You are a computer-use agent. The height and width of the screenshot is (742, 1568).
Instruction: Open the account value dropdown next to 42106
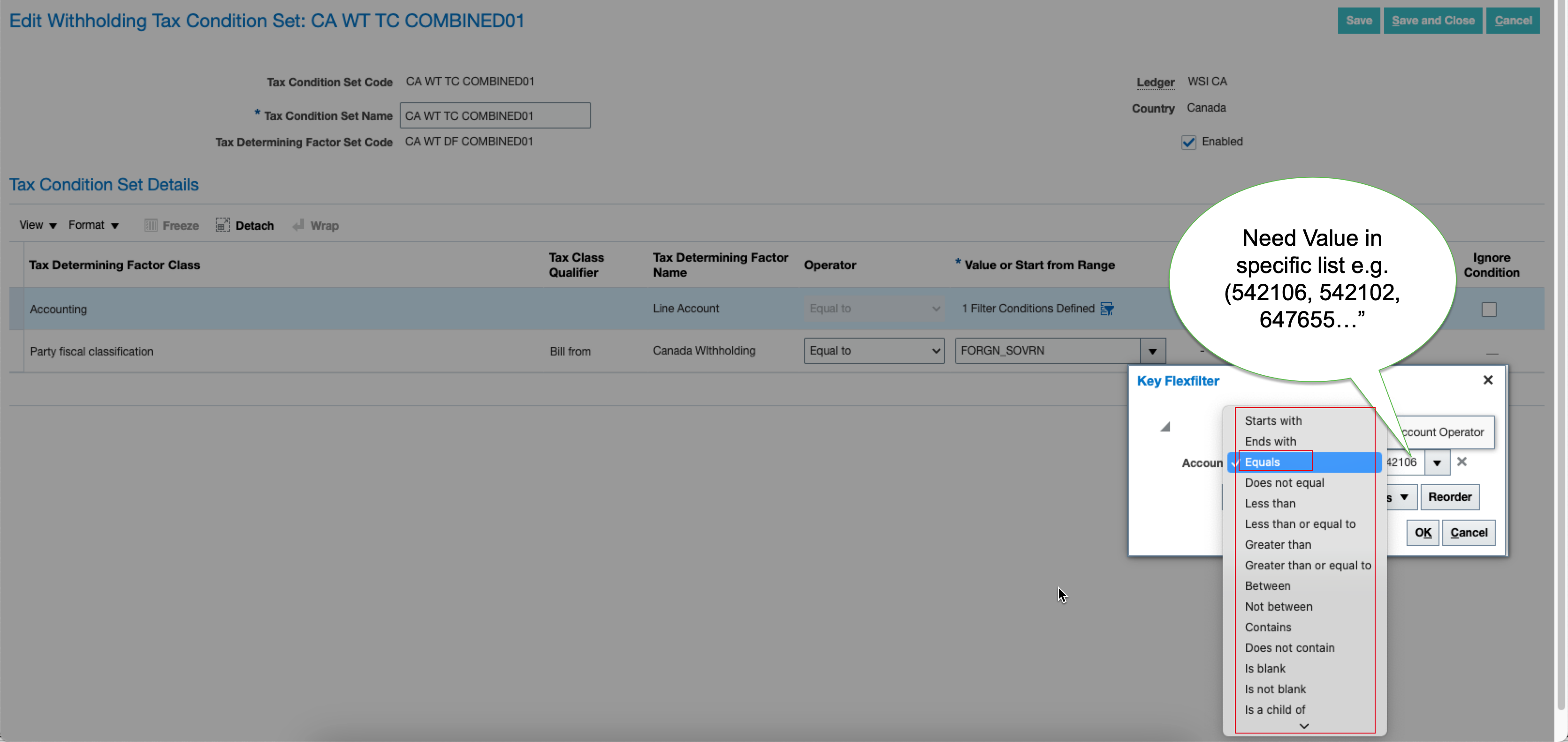tap(1437, 462)
